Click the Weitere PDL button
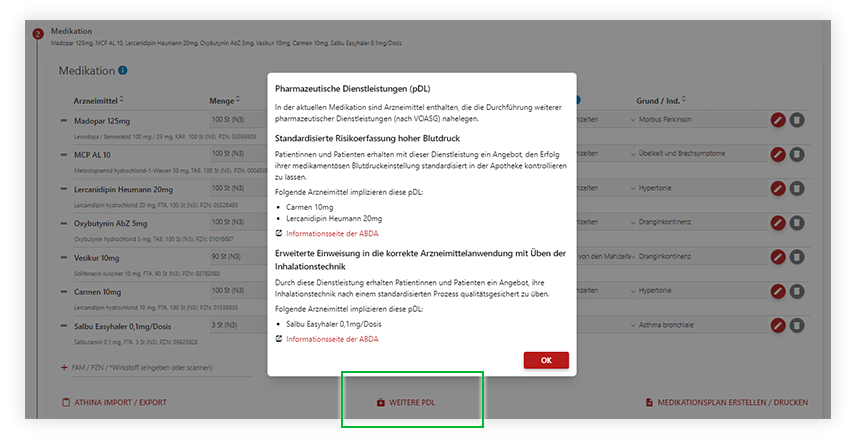The height and width of the screenshot is (442, 854). coord(412,403)
